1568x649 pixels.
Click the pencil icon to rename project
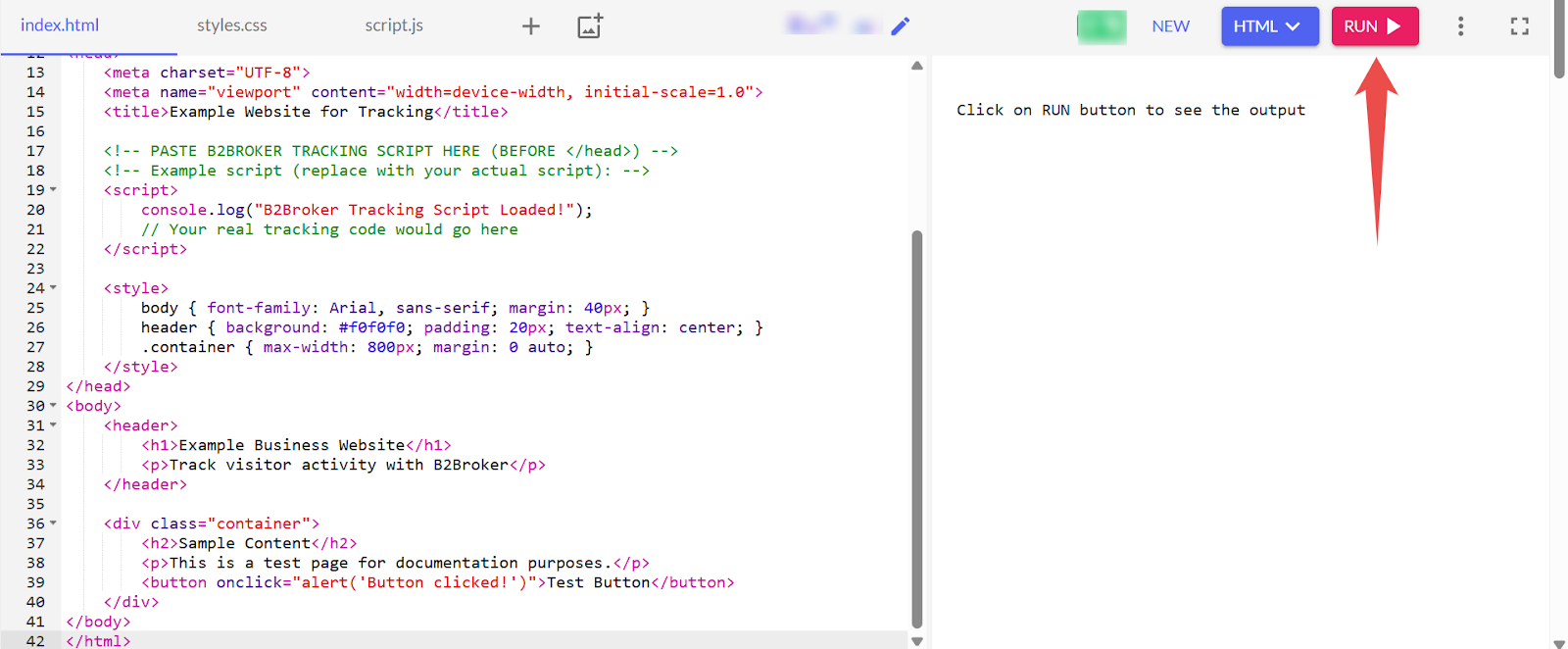coord(900,26)
